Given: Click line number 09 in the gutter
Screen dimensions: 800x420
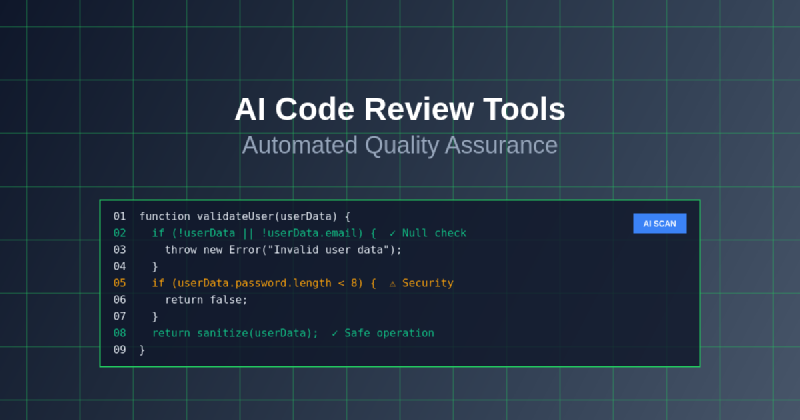Looking at the screenshot, I should [120, 350].
